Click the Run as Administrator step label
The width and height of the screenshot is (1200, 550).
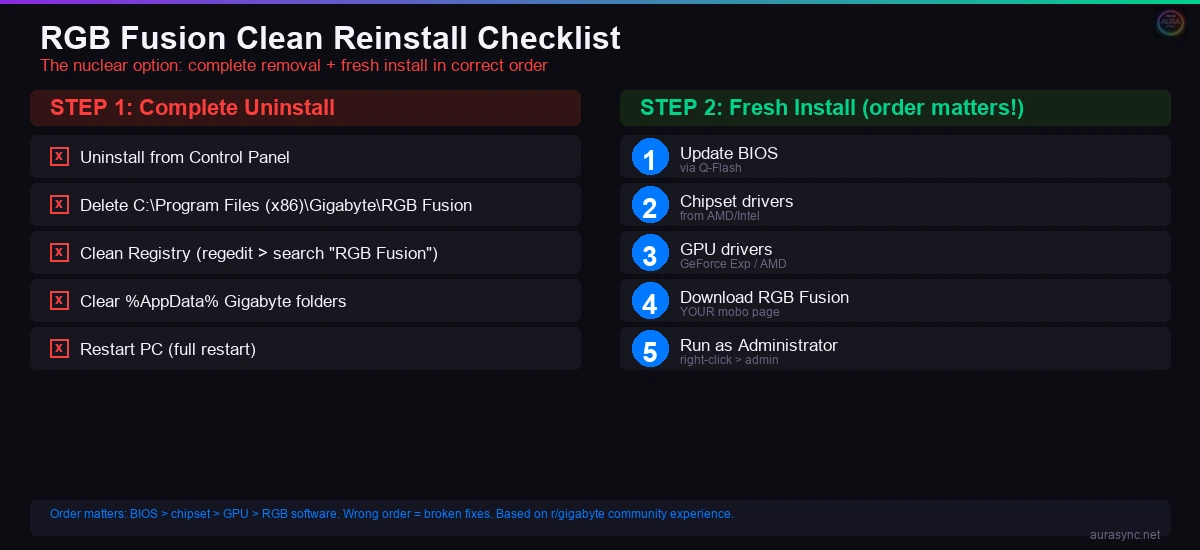click(758, 345)
